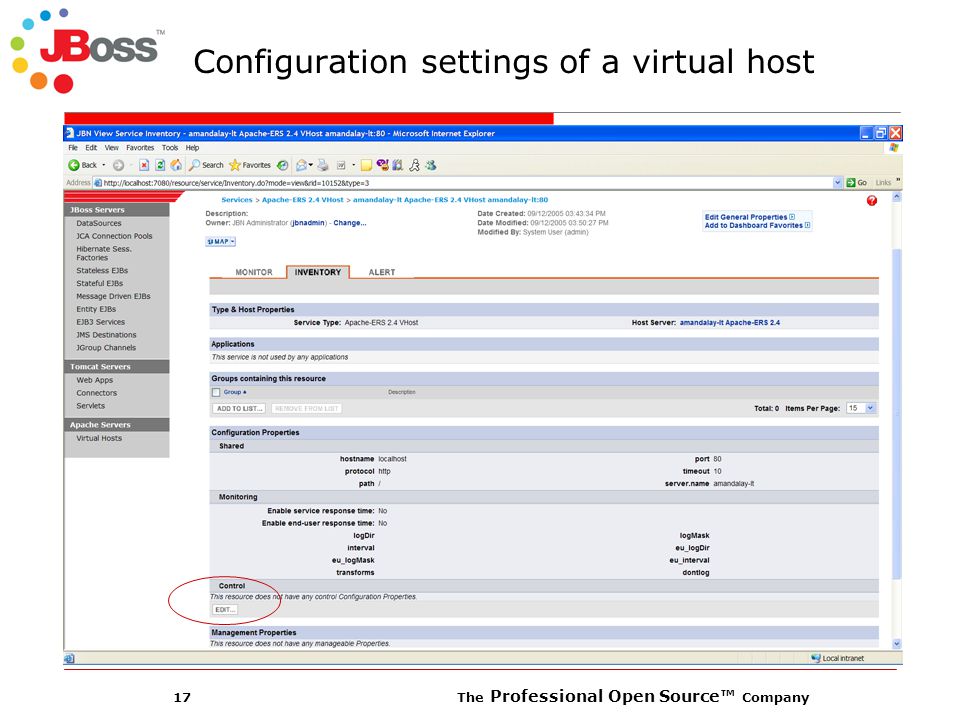Open the Favorites menu
960x720 pixels.
tap(140, 148)
